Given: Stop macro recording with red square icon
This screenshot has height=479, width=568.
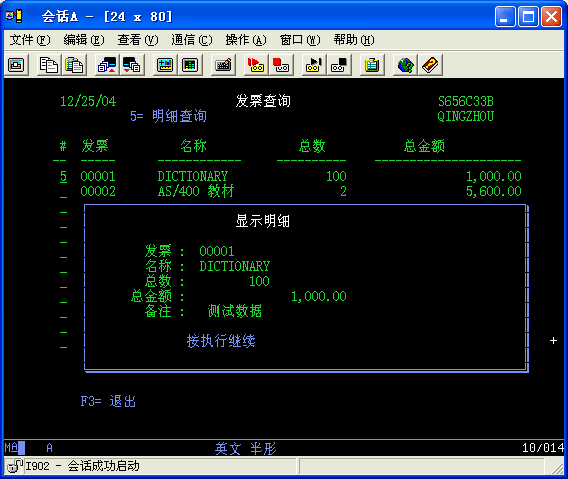Looking at the screenshot, I should (x=281, y=65).
